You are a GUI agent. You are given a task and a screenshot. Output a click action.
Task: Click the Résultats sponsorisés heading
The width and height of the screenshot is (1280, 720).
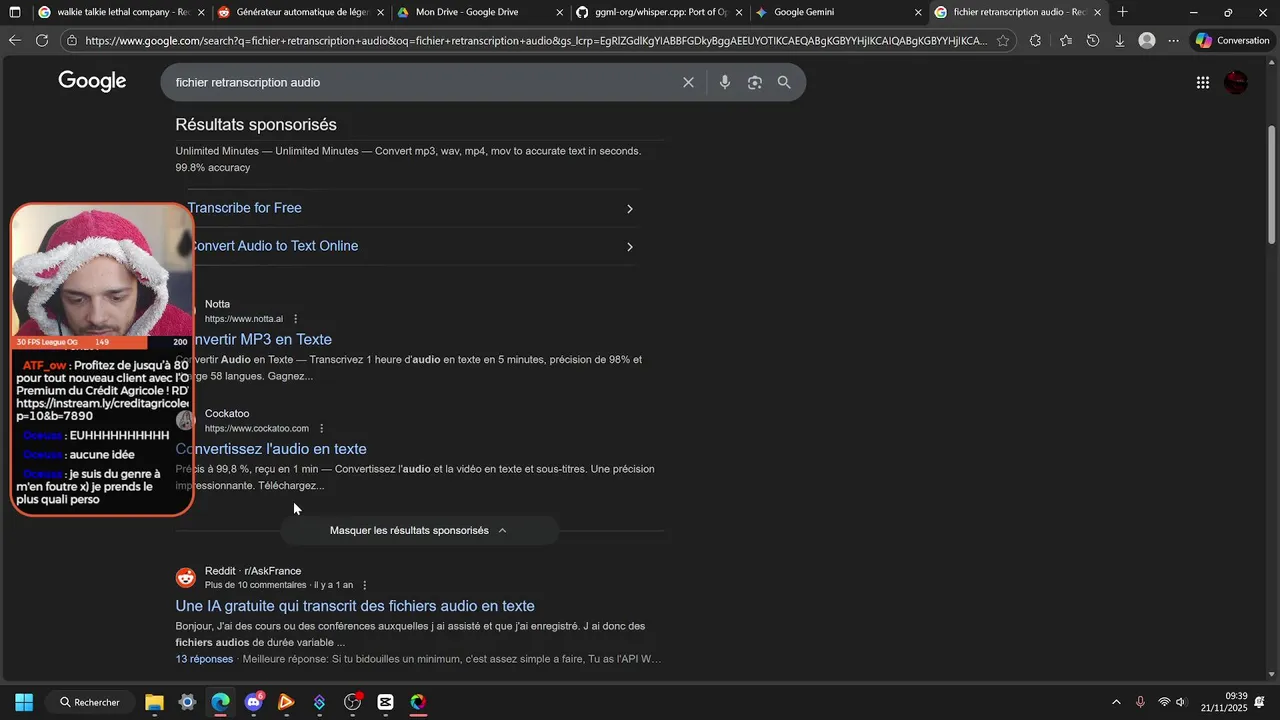tap(256, 125)
